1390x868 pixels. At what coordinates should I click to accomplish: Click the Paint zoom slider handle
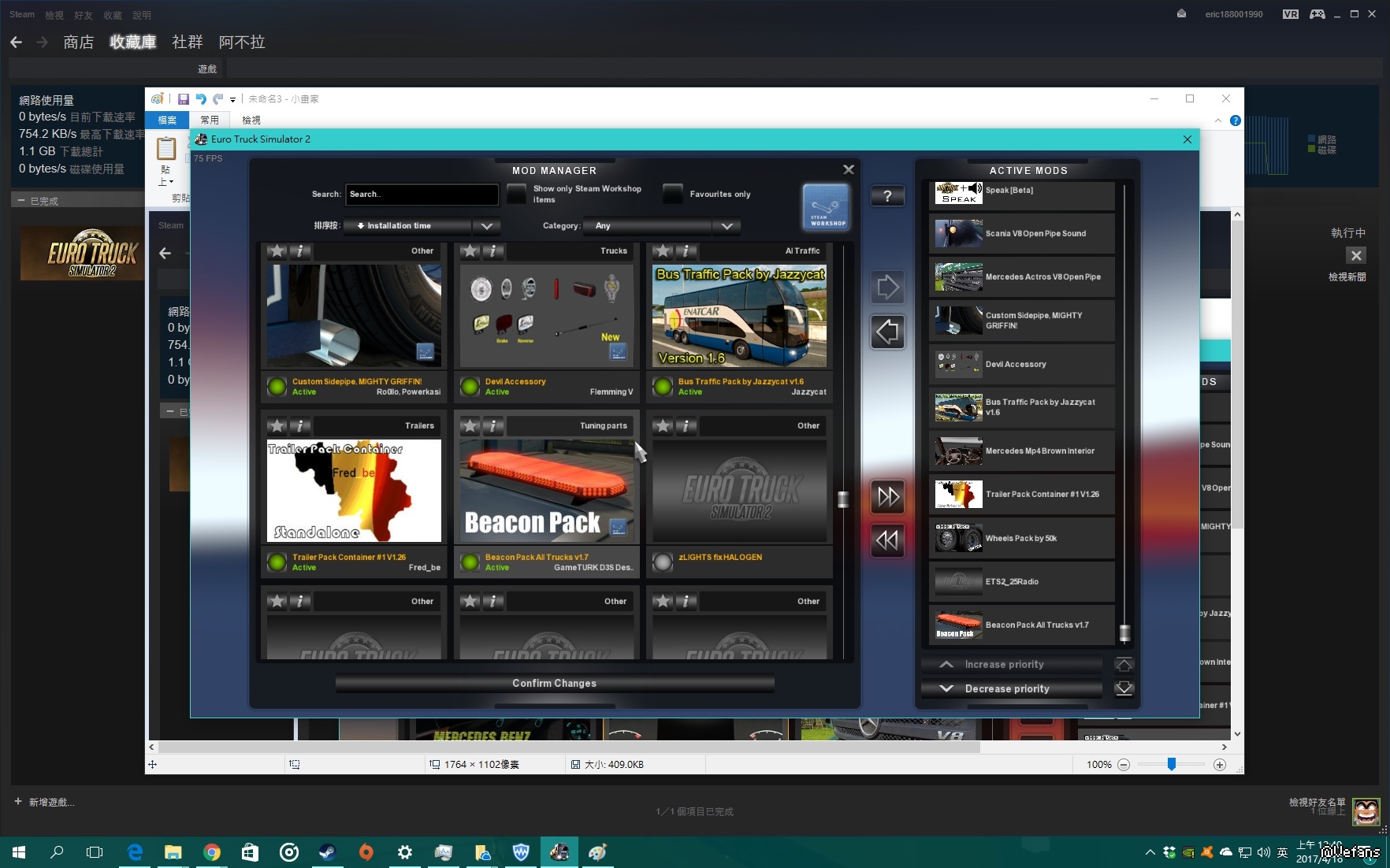pyautogui.click(x=1172, y=764)
